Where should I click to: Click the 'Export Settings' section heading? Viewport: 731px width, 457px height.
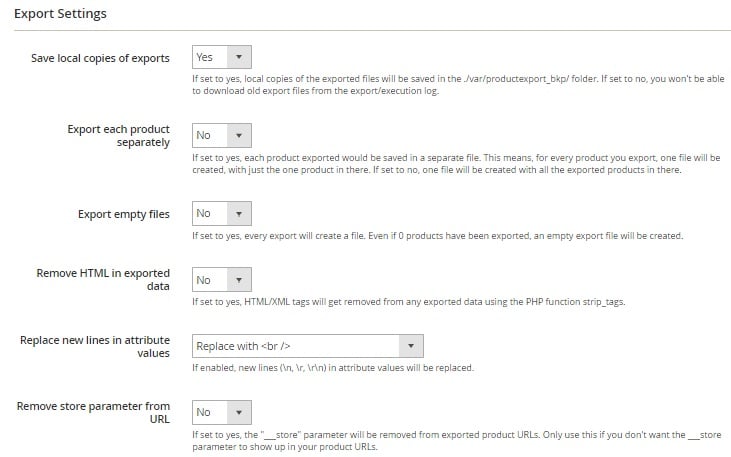[60, 14]
